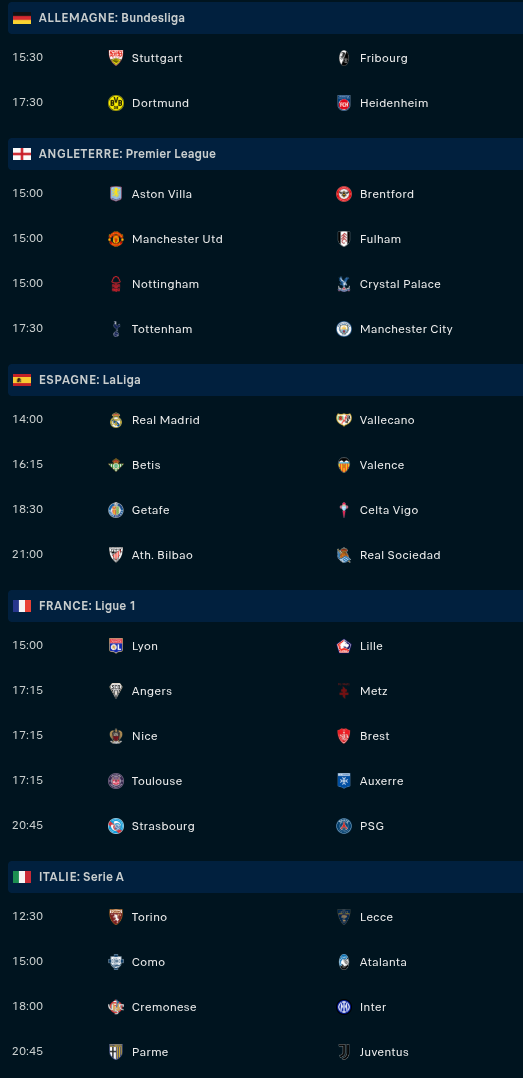
Task: Select the Strasbourg vs PSG 20:45 match
Action: 265,826
